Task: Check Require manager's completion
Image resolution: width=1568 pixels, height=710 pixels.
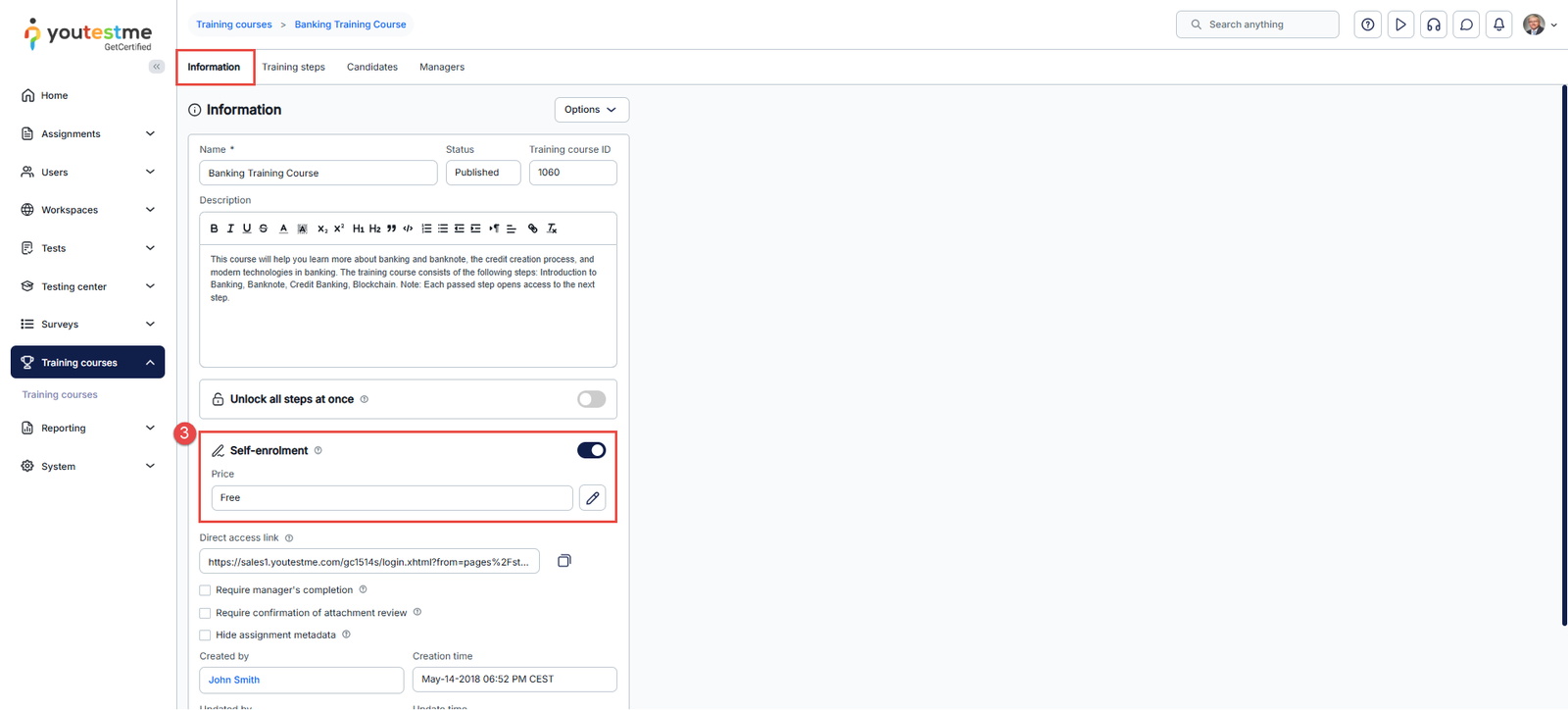Action: (x=205, y=590)
